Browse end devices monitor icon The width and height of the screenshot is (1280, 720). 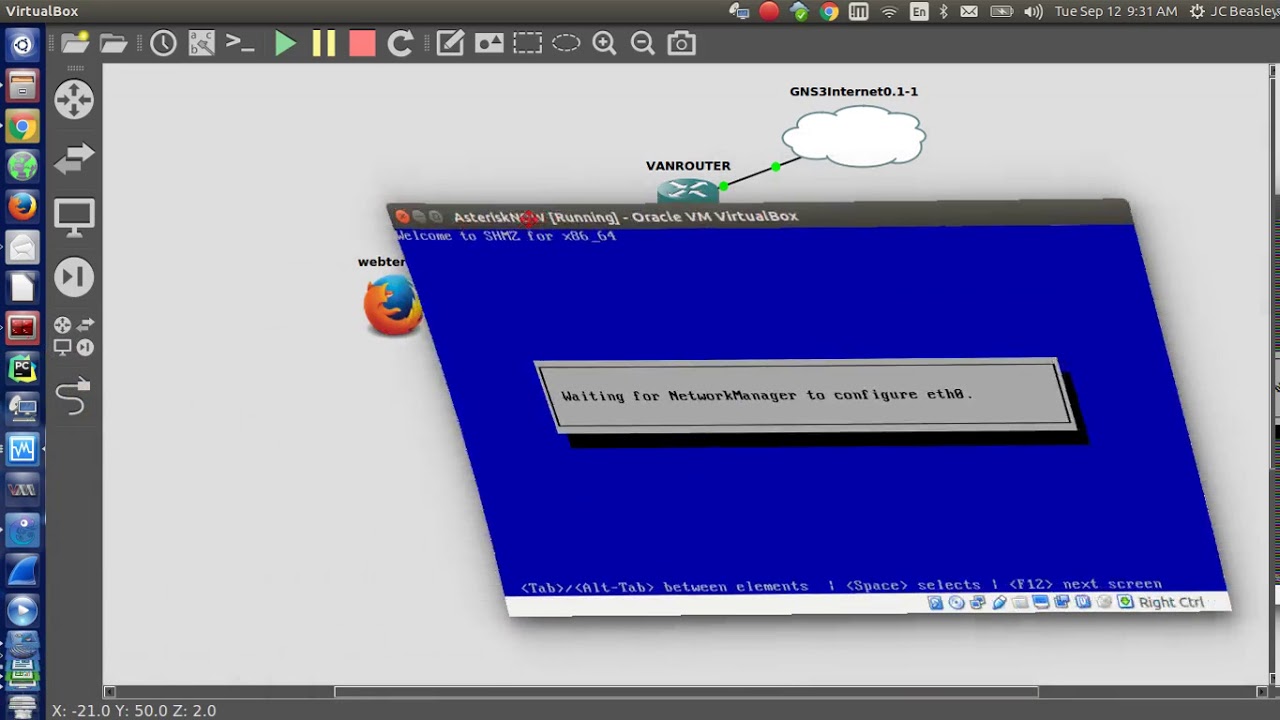pyautogui.click(x=74, y=217)
